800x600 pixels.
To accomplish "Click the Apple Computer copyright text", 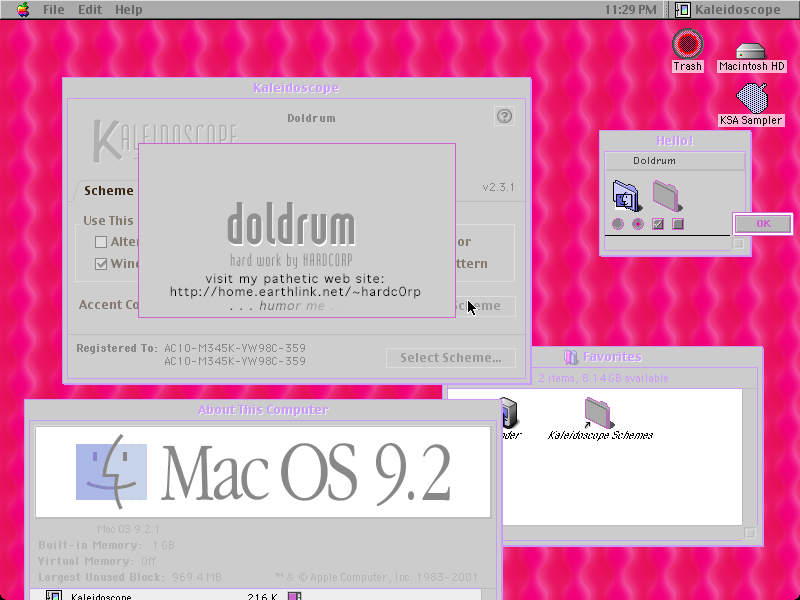I will [x=376, y=577].
